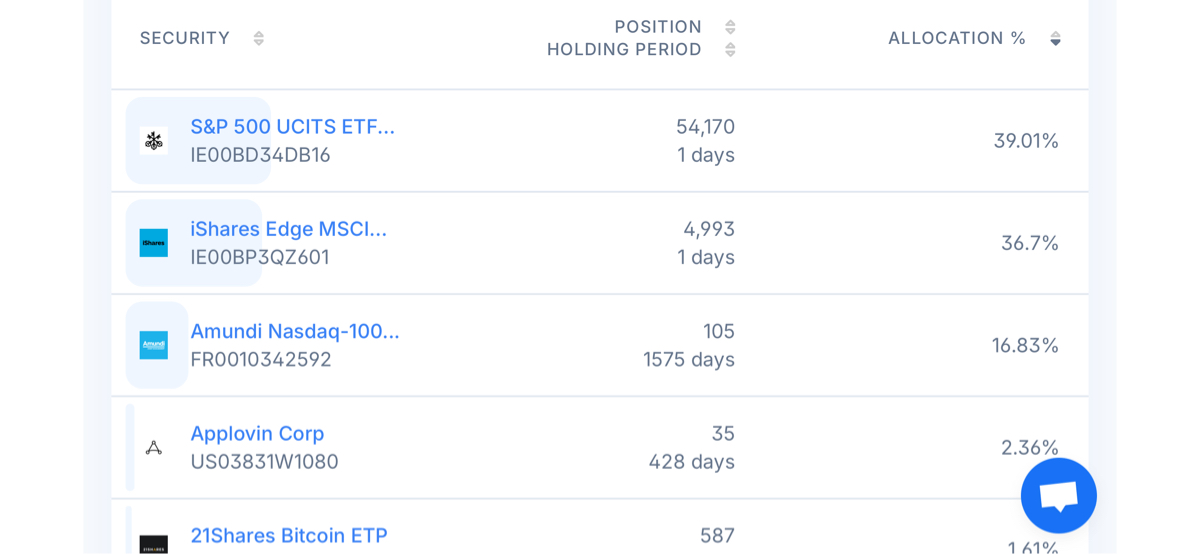This screenshot has height=554, width=1200.
Task: Click the 21Shares logo icon
Action: point(154,545)
